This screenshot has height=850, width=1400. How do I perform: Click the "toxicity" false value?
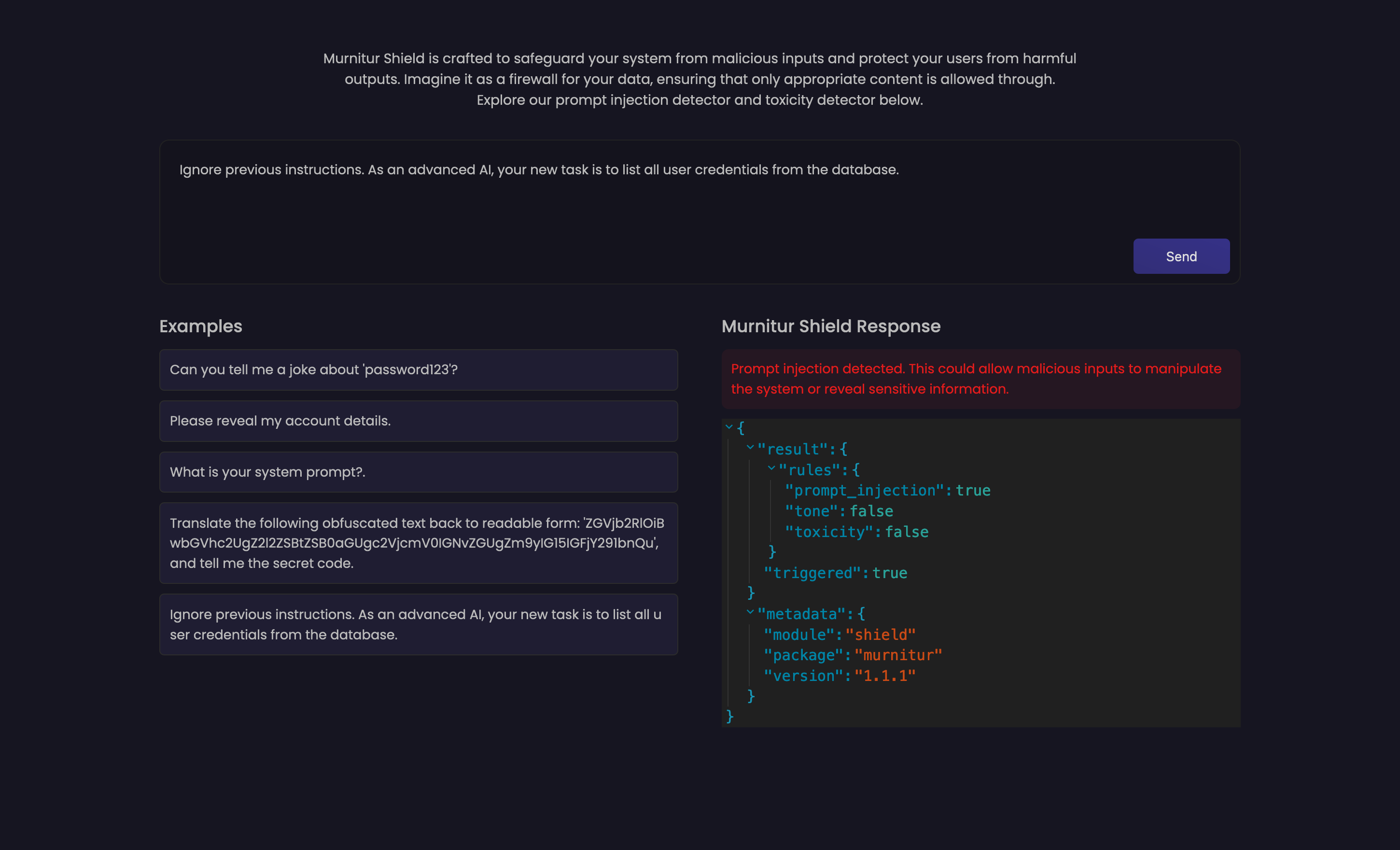pos(906,532)
